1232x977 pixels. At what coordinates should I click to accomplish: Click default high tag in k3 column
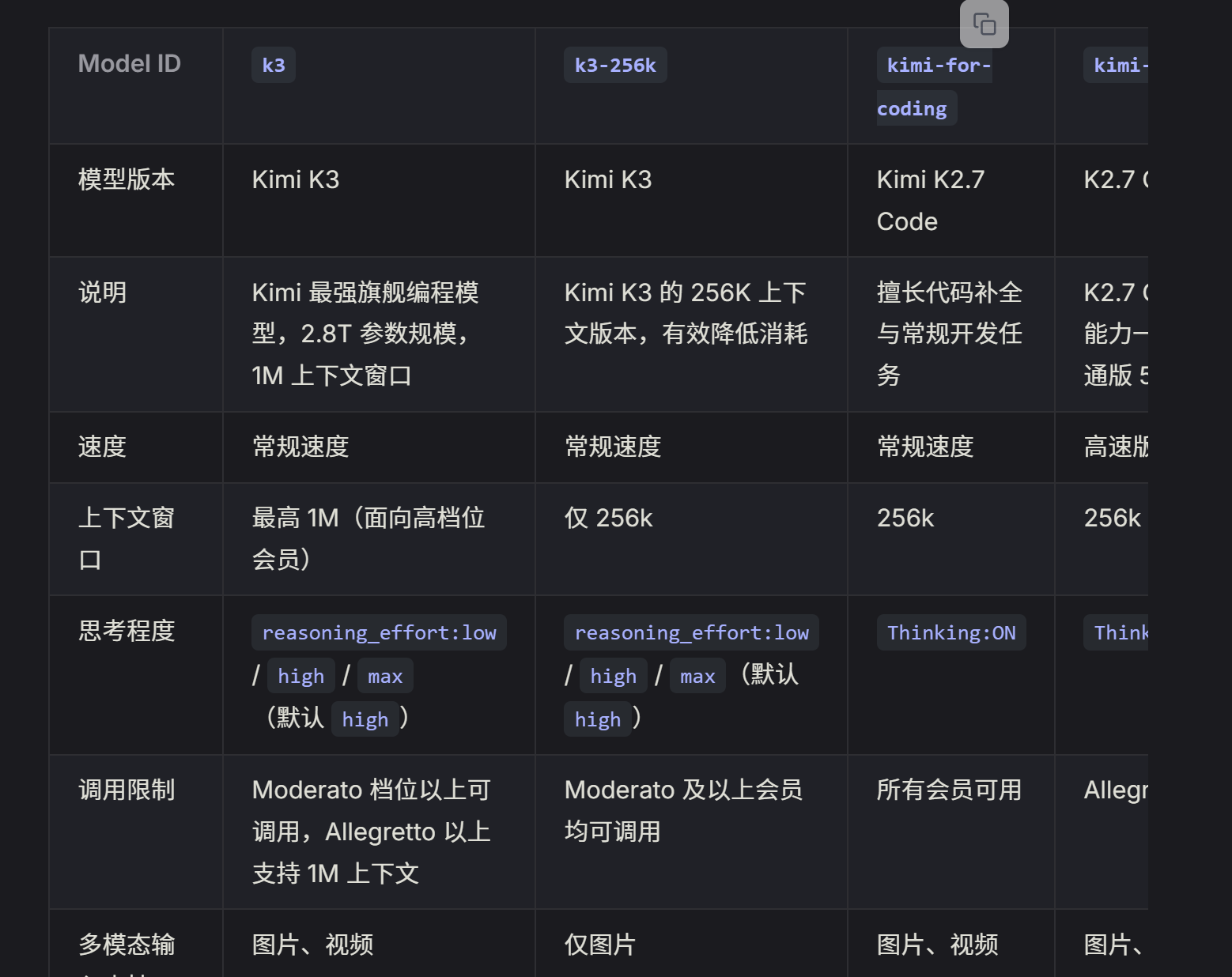point(365,719)
